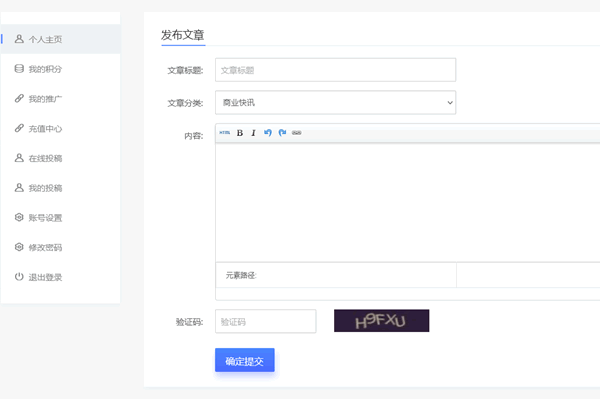This screenshot has height=399, width=600.
Task: Toggle italic formatting in editor
Action: coord(253,133)
